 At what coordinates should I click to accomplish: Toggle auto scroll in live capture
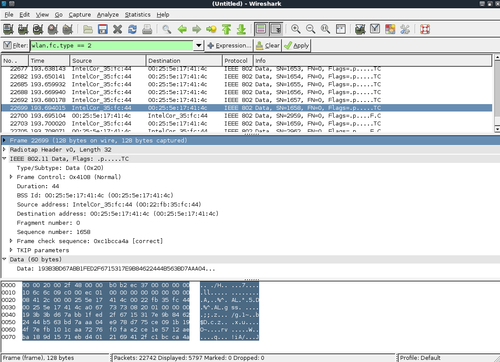pyautogui.click(x=276, y=29)
